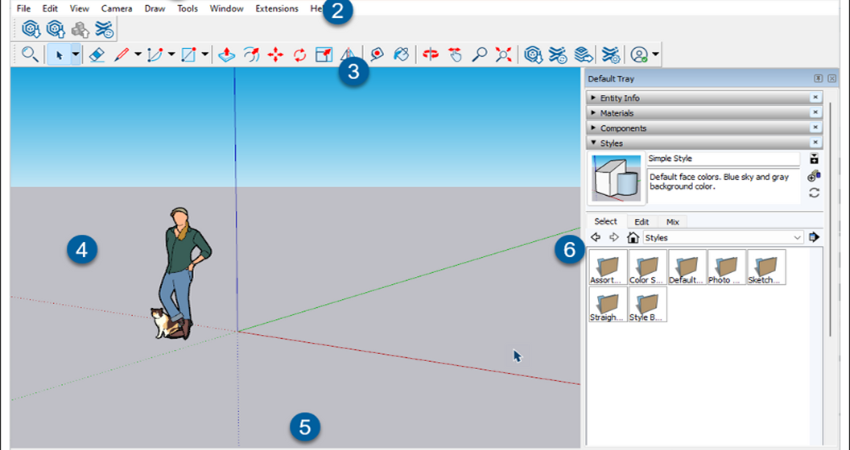This screenshot has width=850, height=450.
Task: Open the Photo Modeling folder
Action: 727,267
